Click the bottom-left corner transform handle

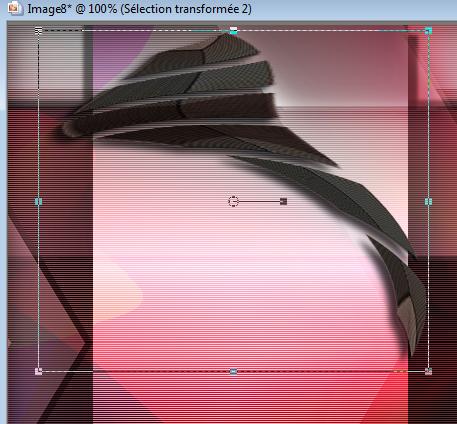pyautogui.click(x=39, y=371)
